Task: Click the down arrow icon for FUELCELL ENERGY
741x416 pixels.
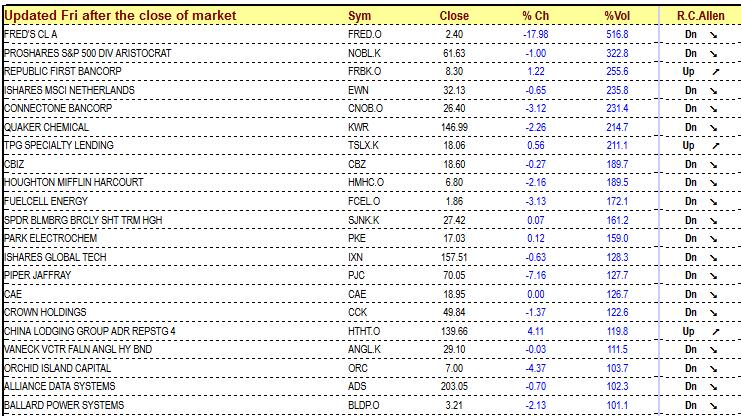Action: pyautogui.click(x=713, y=202)
